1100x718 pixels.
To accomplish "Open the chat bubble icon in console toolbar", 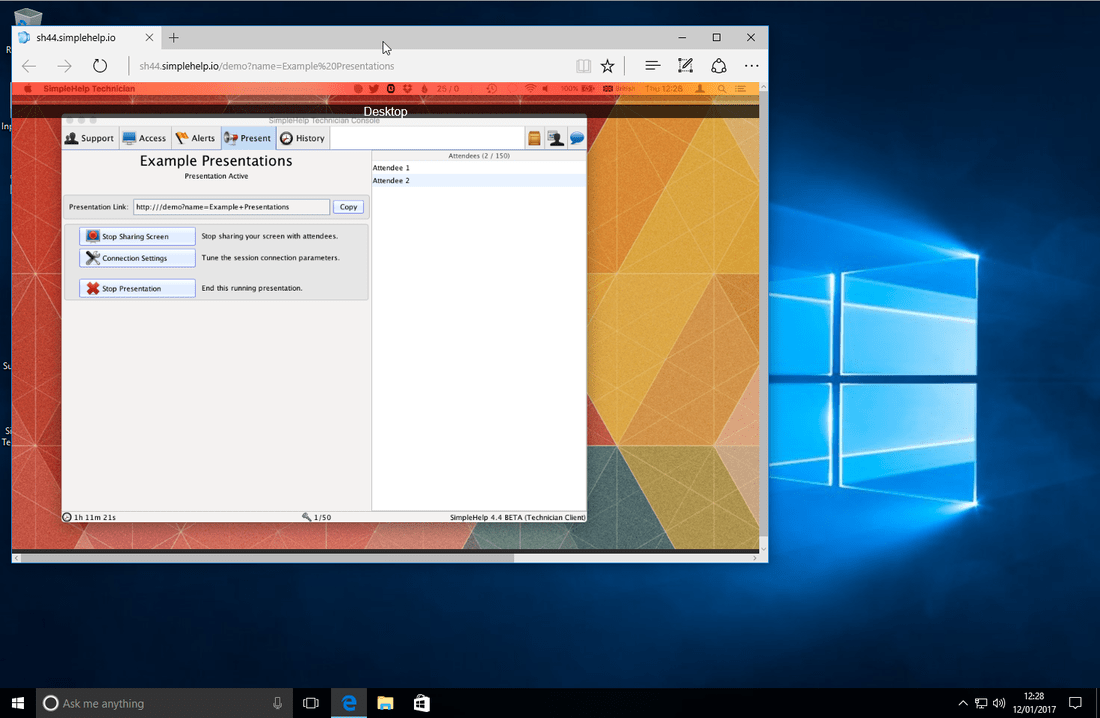I will pyautogui.click(x=577, y=138).
